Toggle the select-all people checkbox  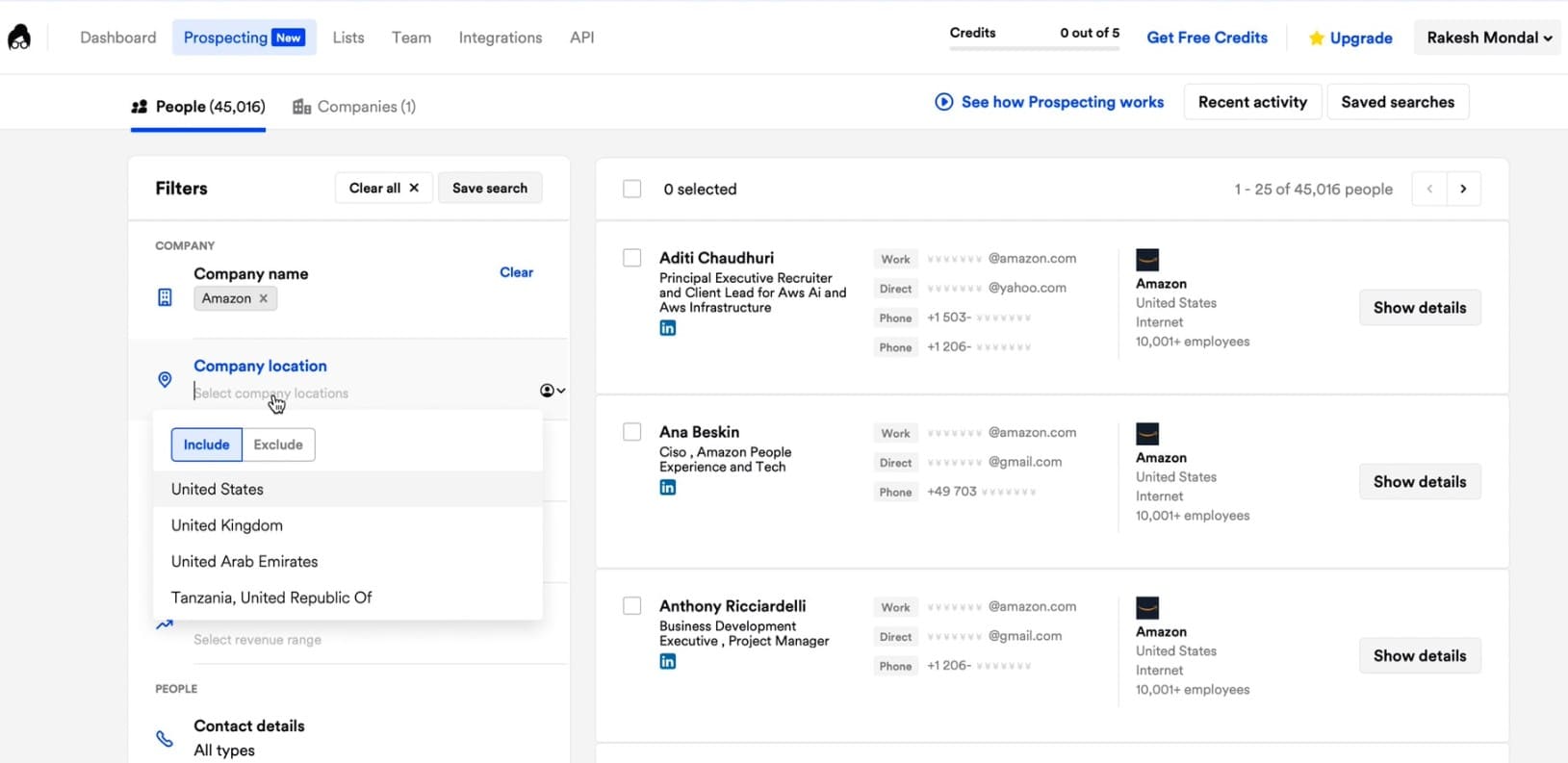click(632, 190)
